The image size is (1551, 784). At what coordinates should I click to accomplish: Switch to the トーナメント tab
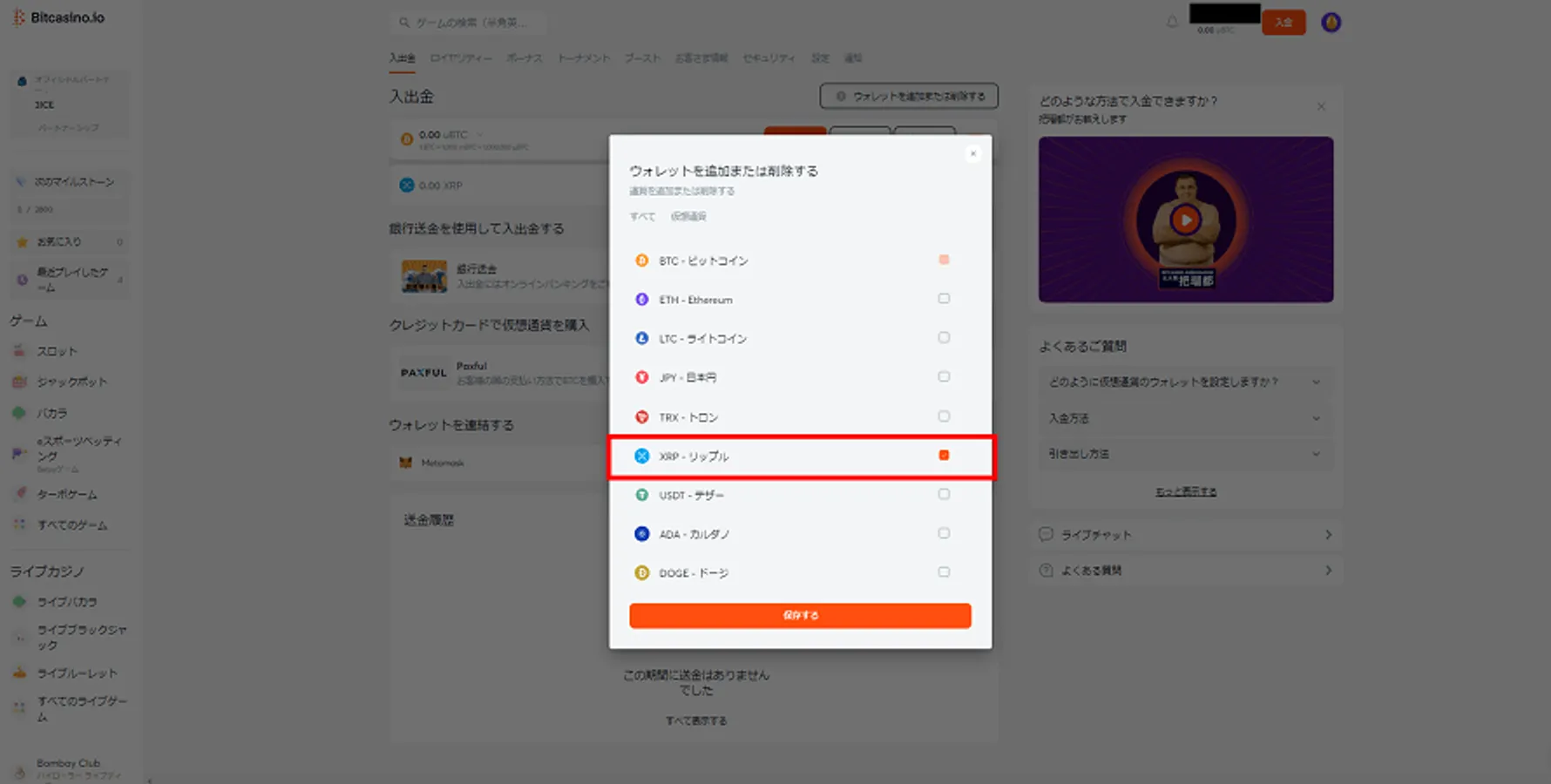tap(584, 58)
